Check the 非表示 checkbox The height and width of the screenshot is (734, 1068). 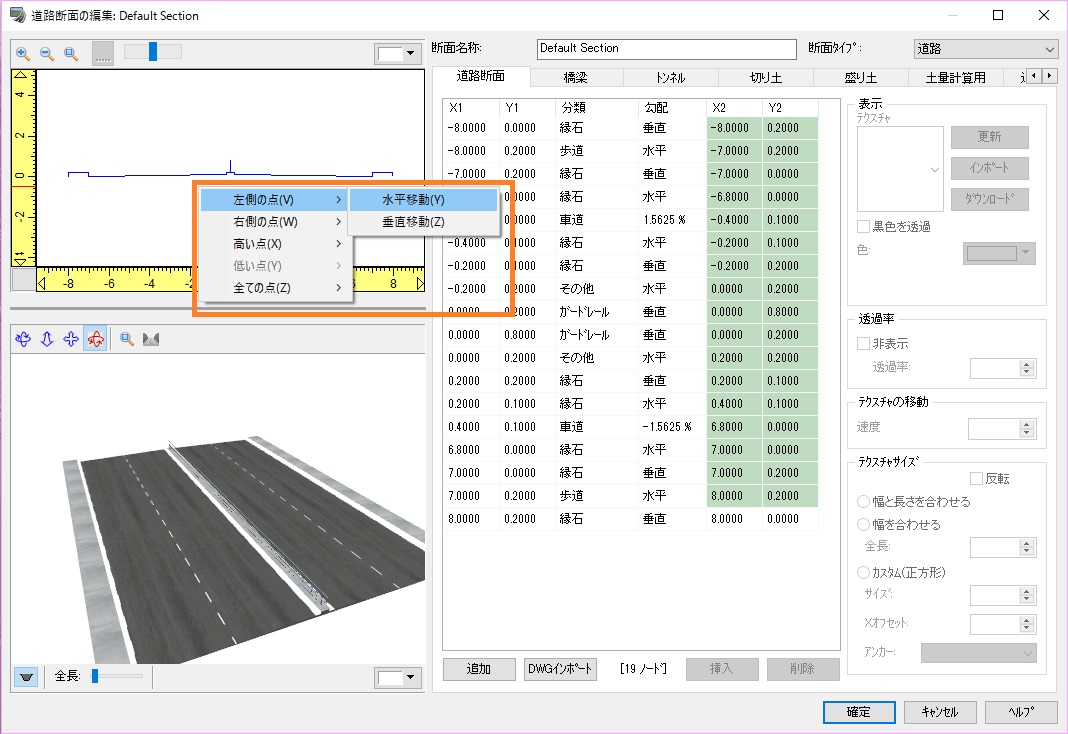tap(864, 344)
